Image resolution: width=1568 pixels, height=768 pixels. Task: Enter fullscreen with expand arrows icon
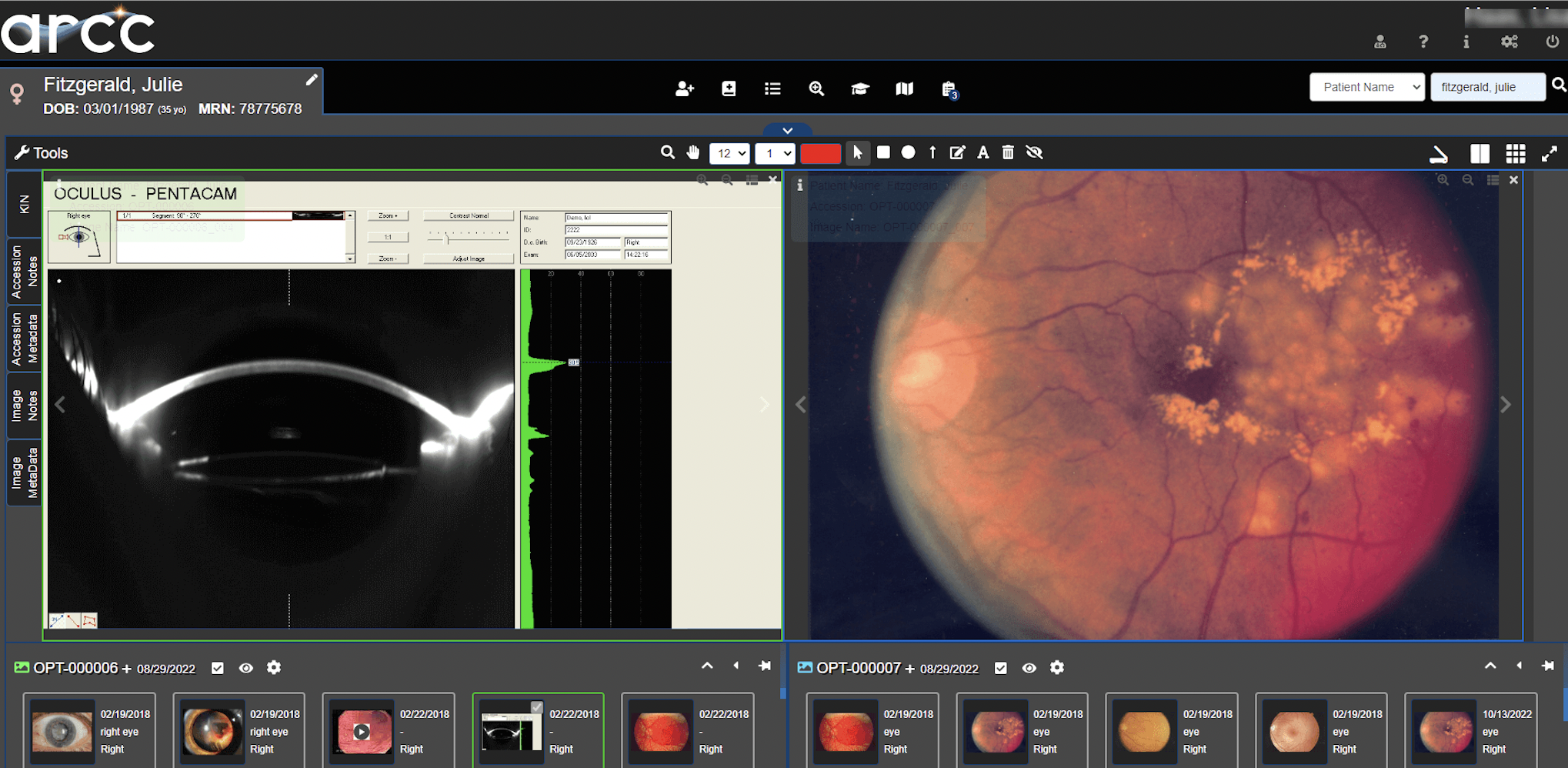(1549, 153)
